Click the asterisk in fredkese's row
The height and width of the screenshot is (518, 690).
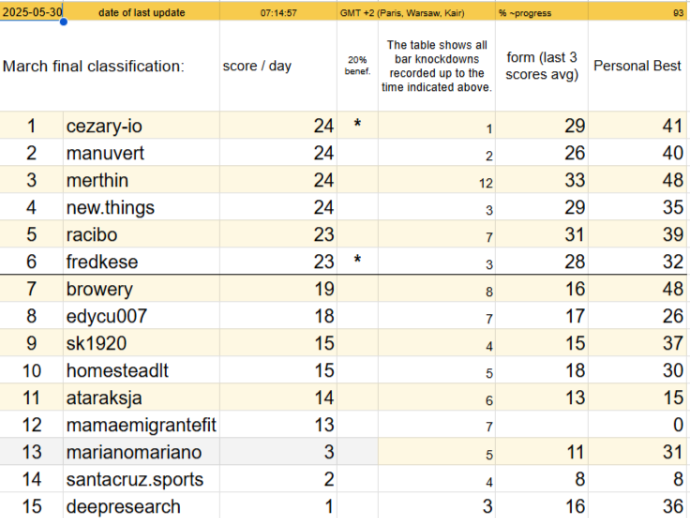click(x=357, y=260)
